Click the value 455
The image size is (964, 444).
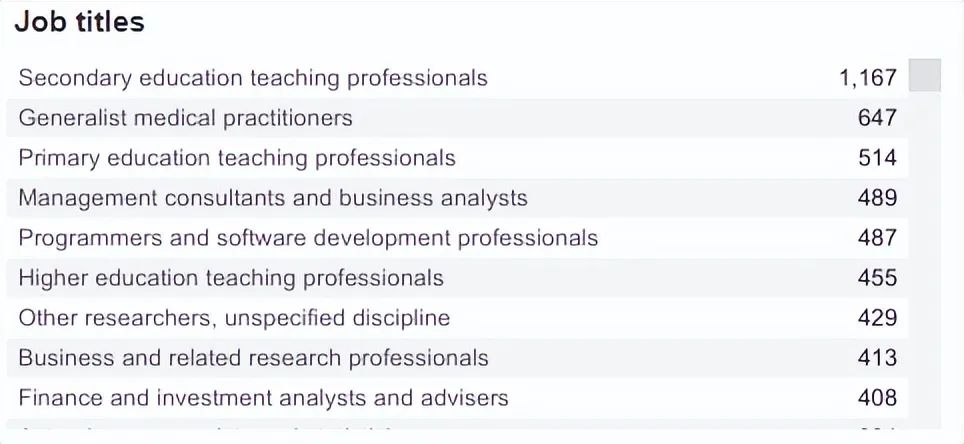coord(877,278)
